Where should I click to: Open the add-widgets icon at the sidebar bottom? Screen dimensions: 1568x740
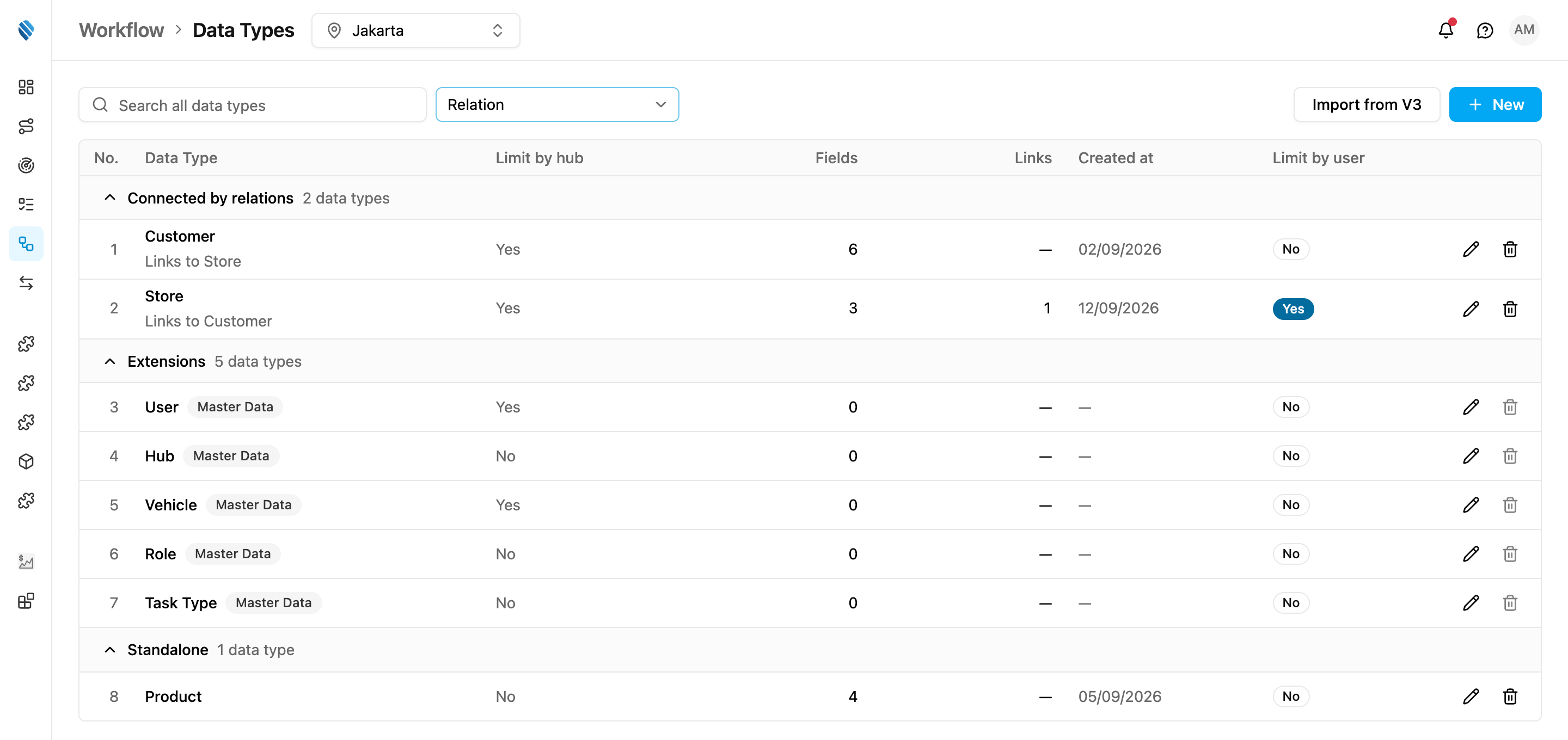click(26, 601)
